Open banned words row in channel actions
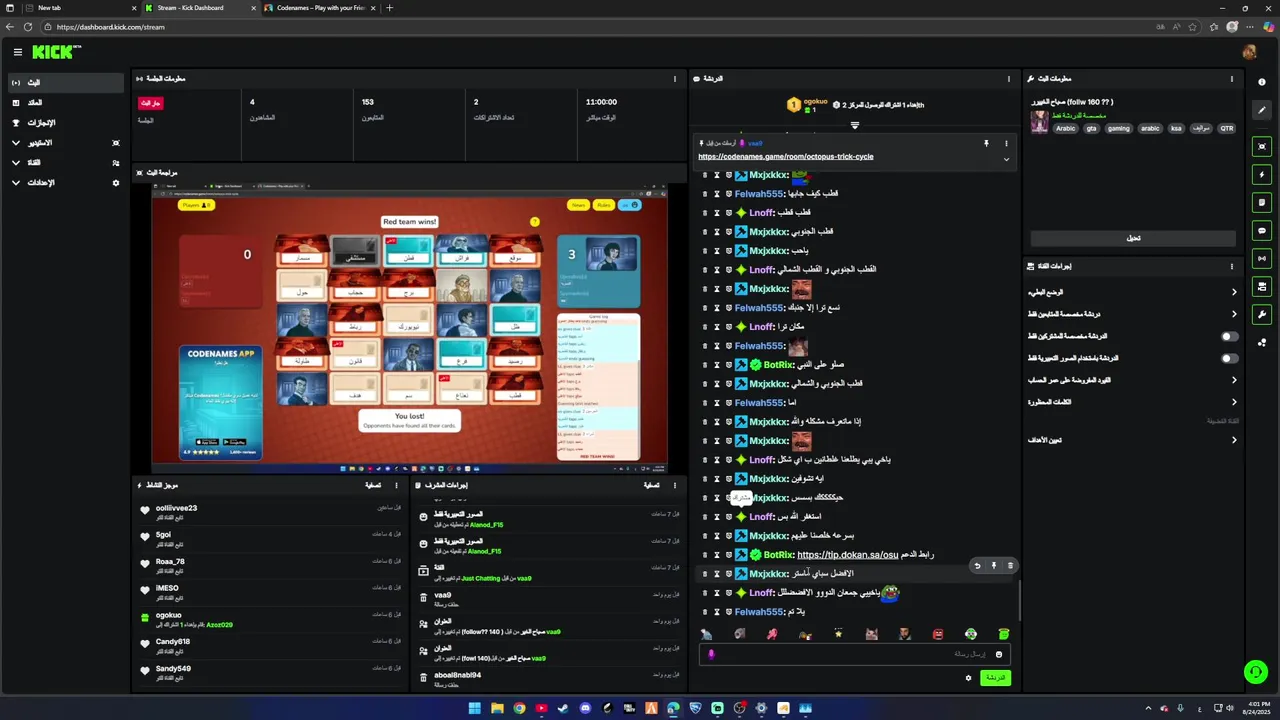 1132,402
